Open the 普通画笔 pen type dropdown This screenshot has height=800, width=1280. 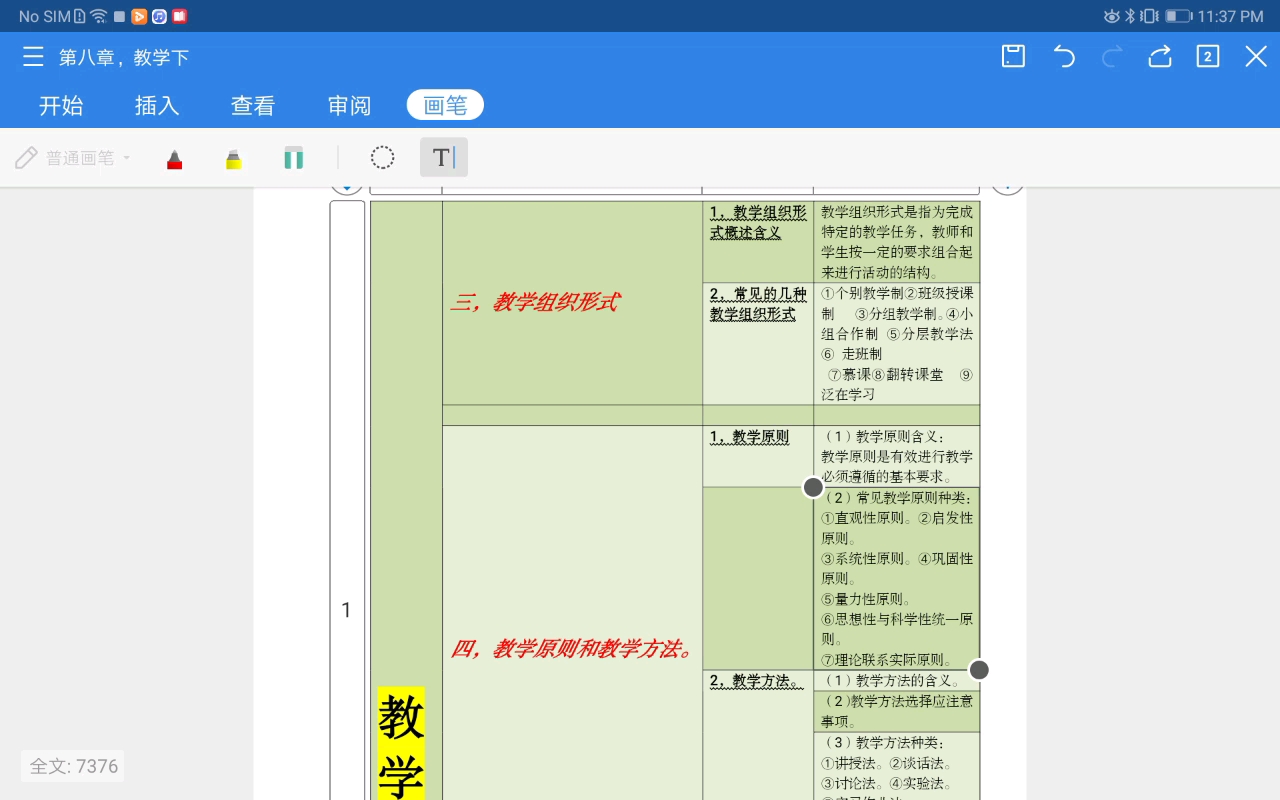(x=74, y=158)
